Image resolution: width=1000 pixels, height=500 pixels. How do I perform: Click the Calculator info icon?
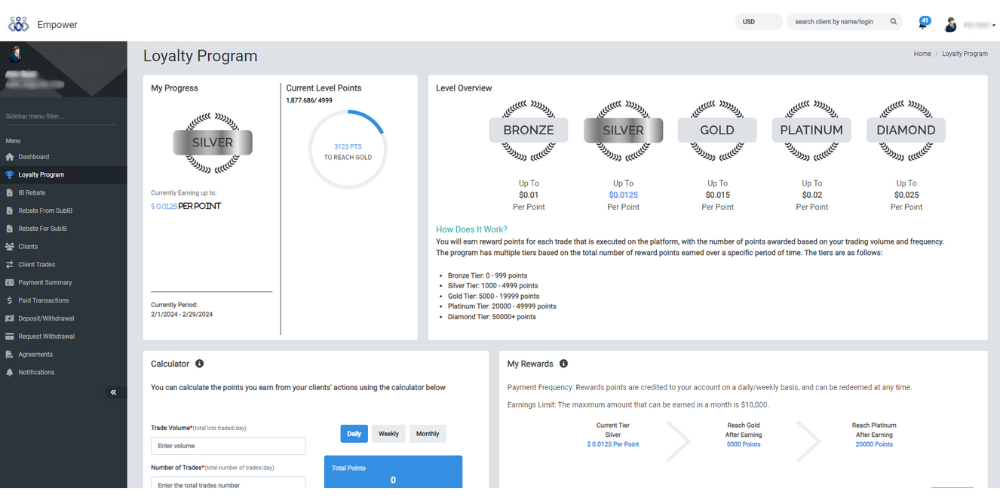pos(199,364)
